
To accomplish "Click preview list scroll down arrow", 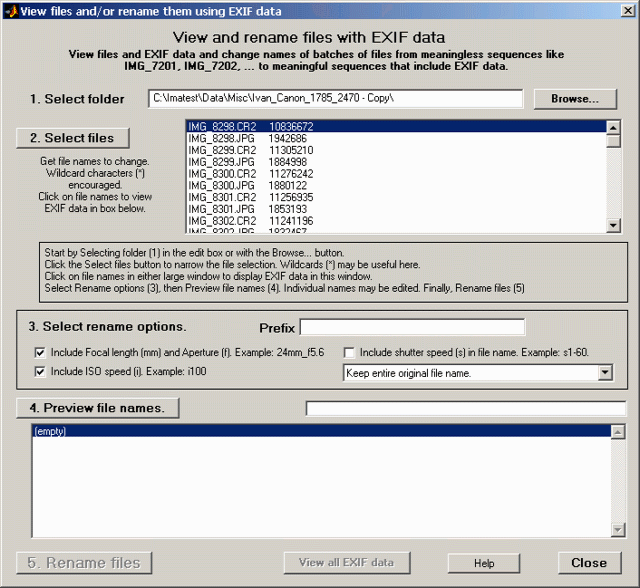I will coord(618,529).
